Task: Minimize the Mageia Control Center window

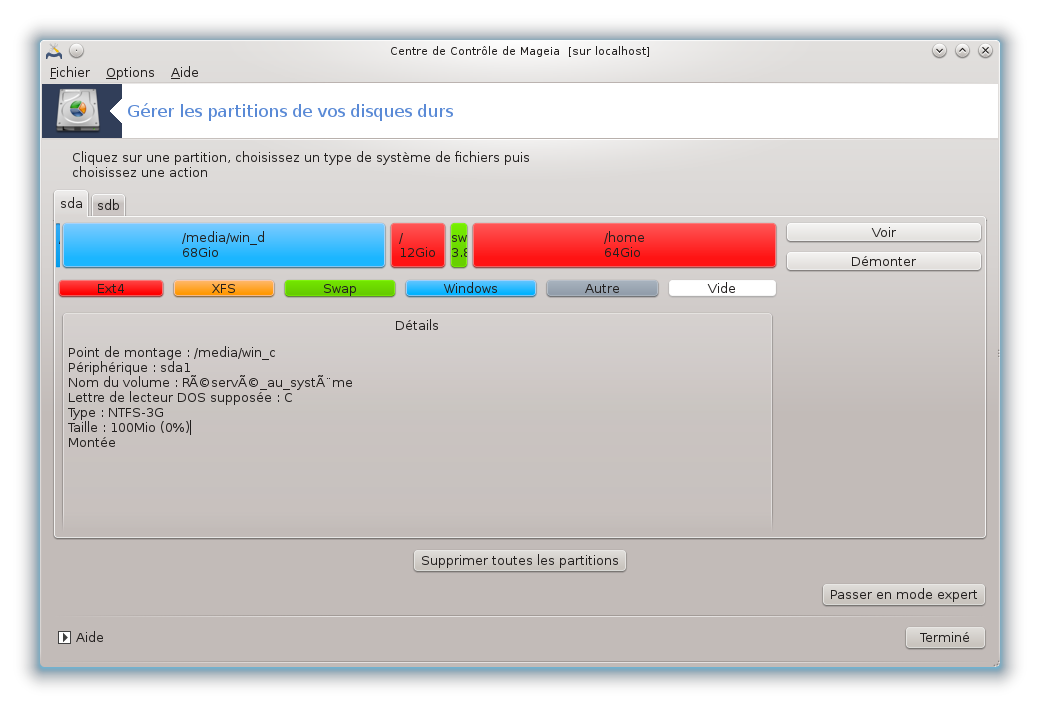Action: [939, 50]
